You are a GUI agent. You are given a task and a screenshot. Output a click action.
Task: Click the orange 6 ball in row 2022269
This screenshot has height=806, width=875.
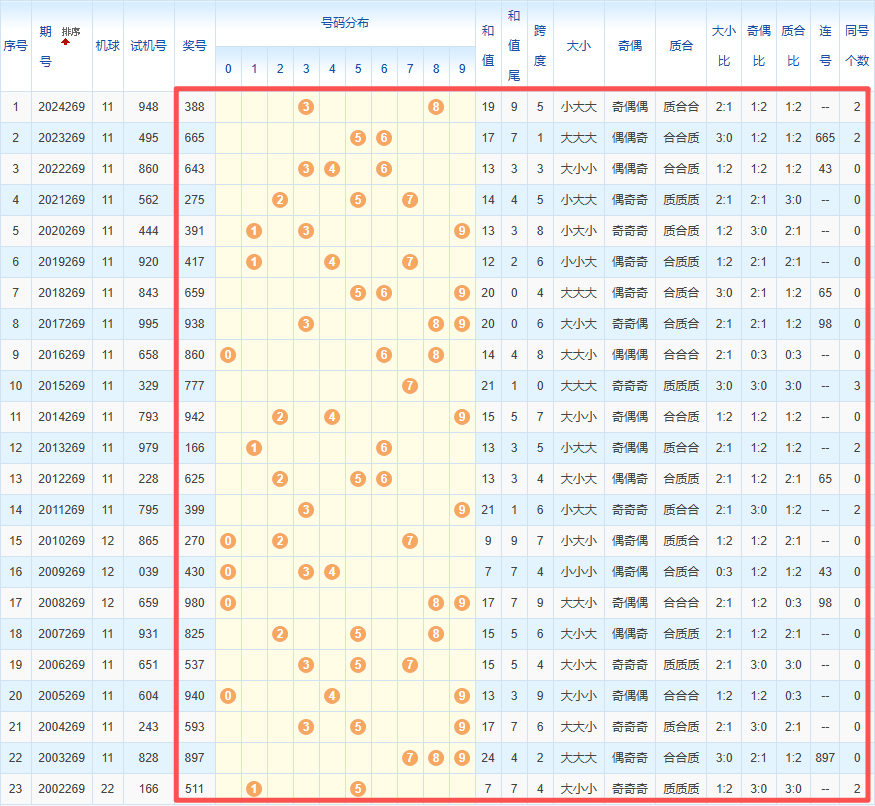click(x=384, y=169)
